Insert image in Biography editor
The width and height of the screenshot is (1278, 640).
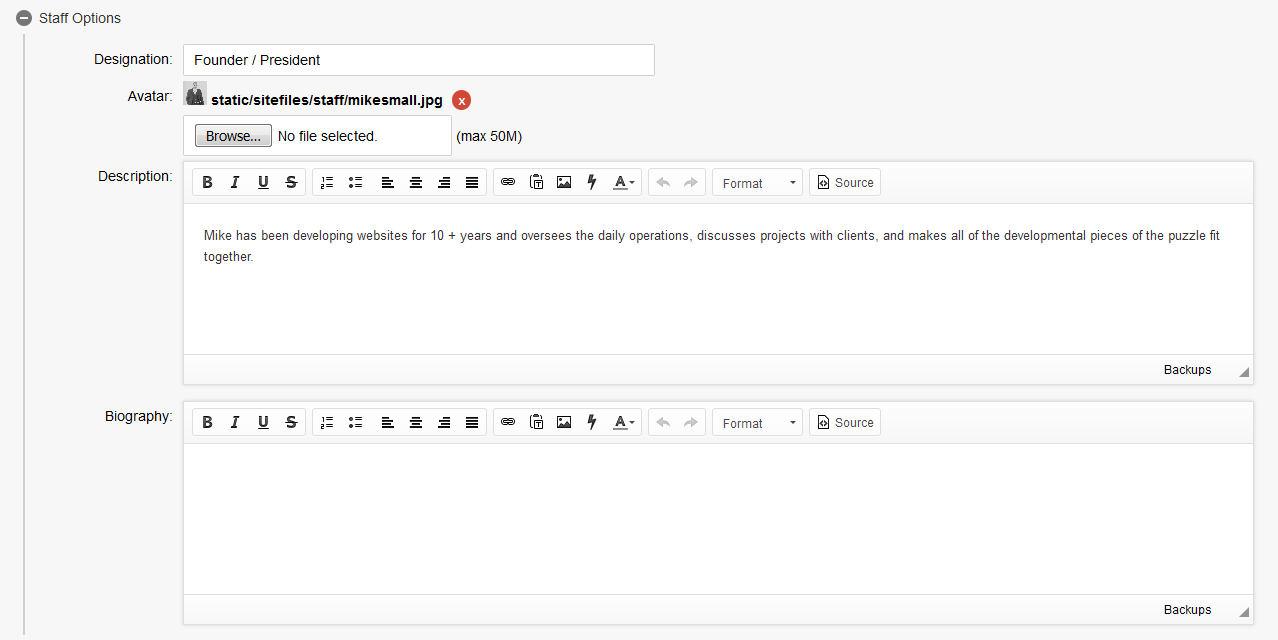[x=564, y=422]
